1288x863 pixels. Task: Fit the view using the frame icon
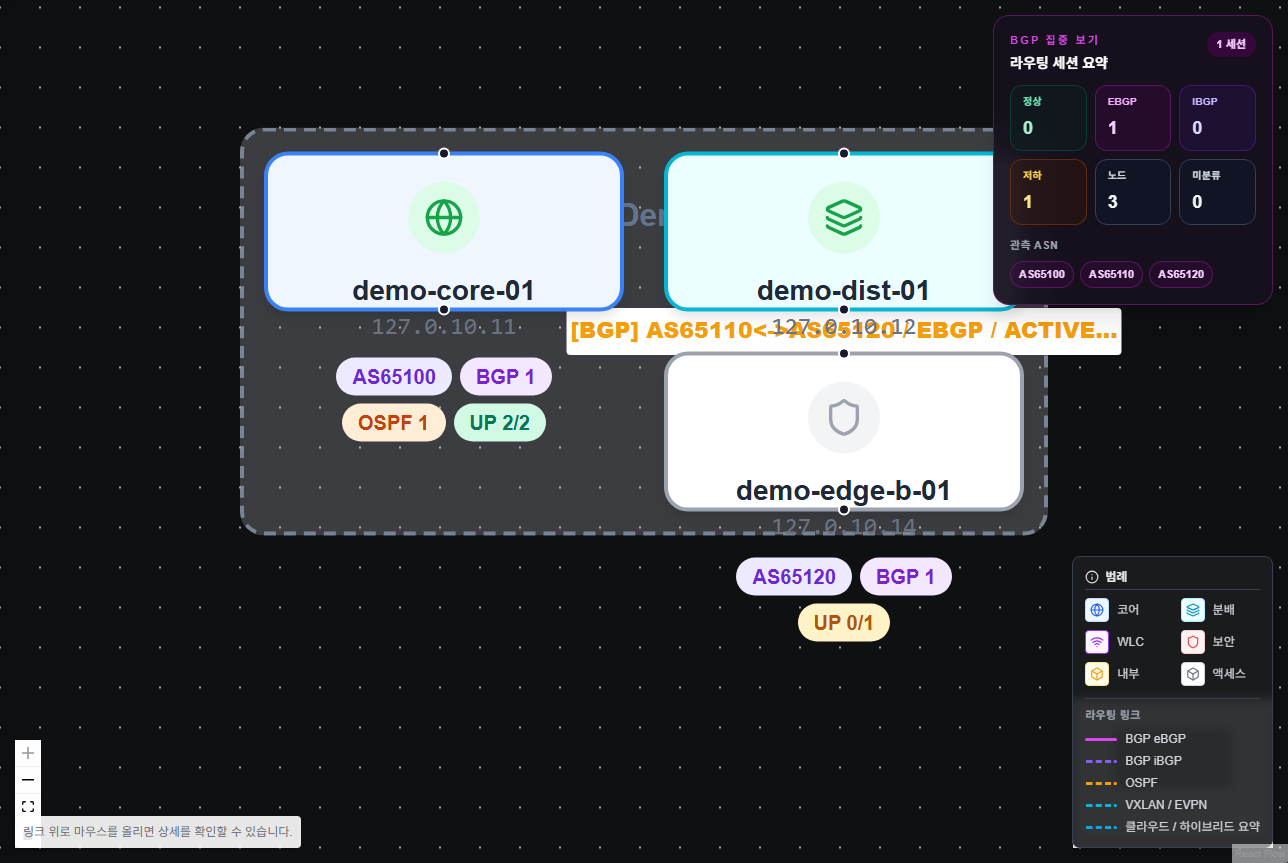(28, 806)
